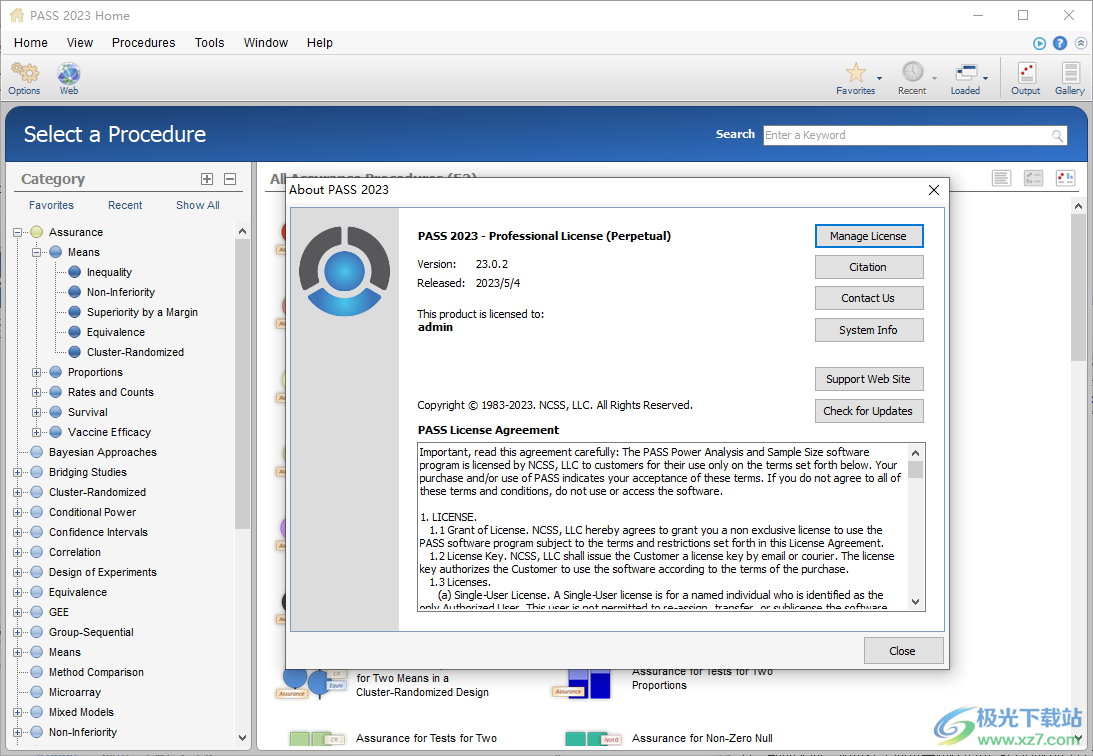Open Assurance for Non-Zero Null procedure
This screenshot has width=1093, height=756.
tap(702, 739)
